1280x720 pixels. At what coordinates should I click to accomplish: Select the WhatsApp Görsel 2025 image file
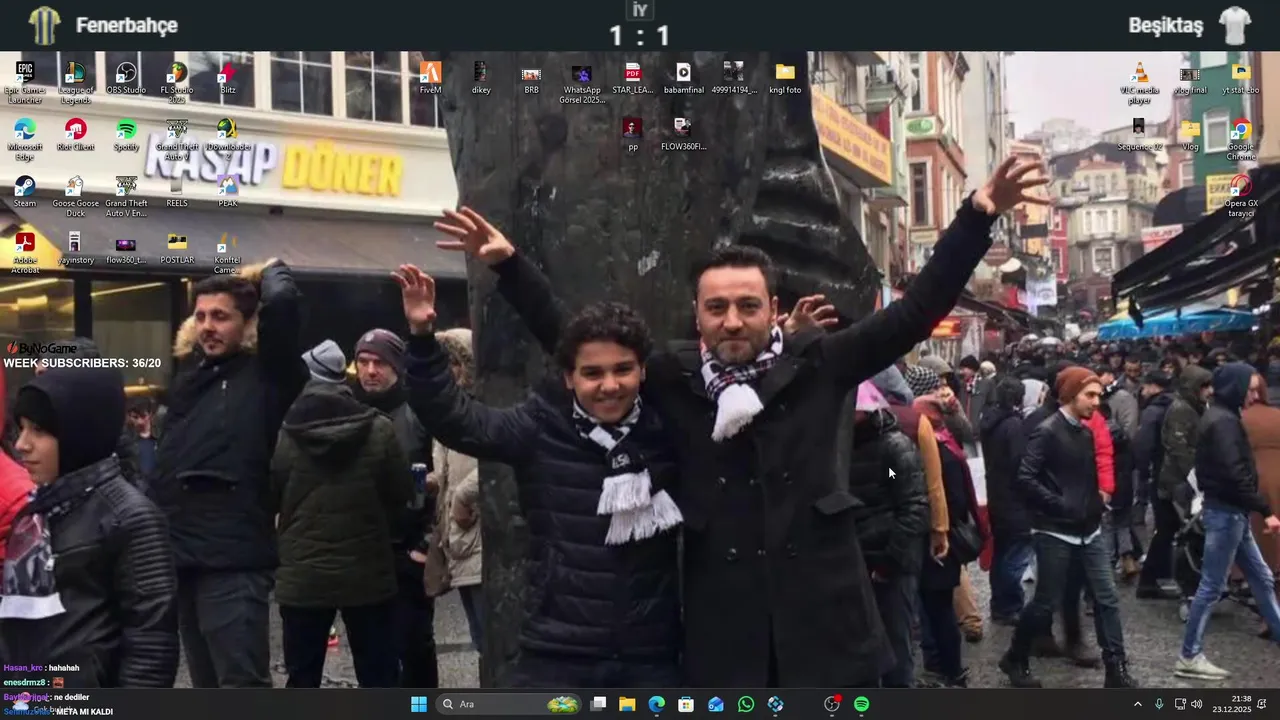[582, 83]
